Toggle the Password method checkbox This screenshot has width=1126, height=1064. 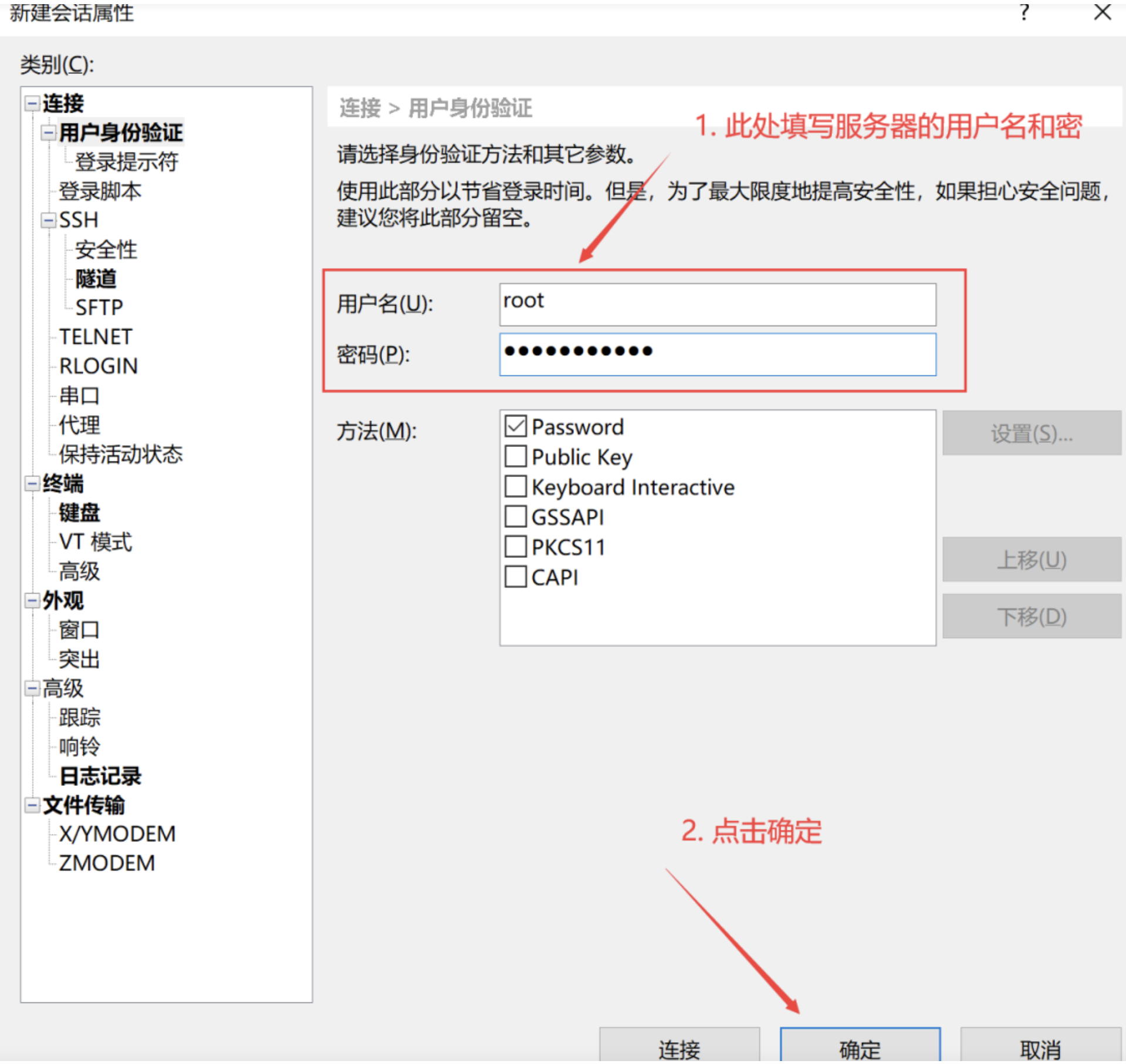[515, 426]
